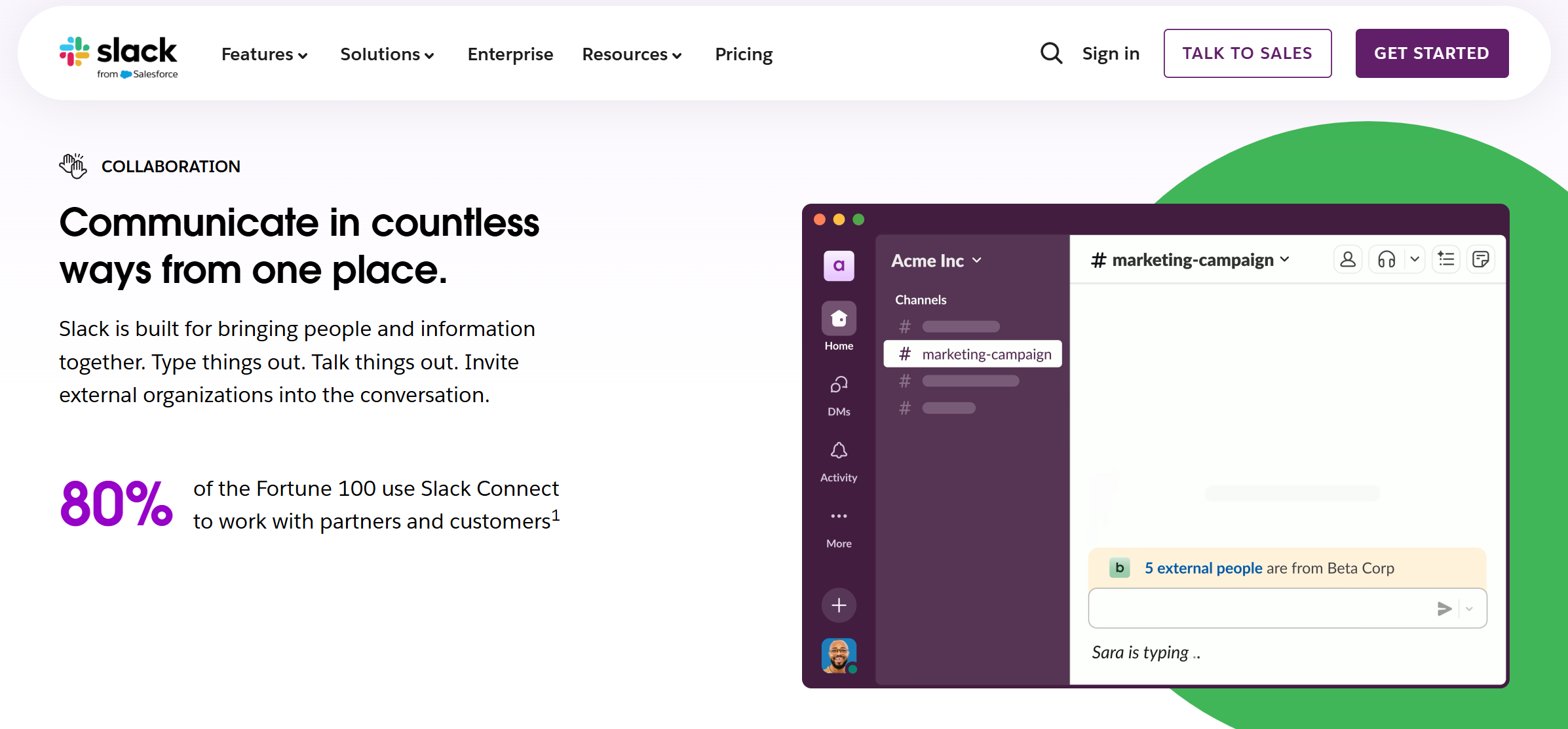Open the huddle options chevron
1568x729 pixels.
click(x=1415, y=260)
